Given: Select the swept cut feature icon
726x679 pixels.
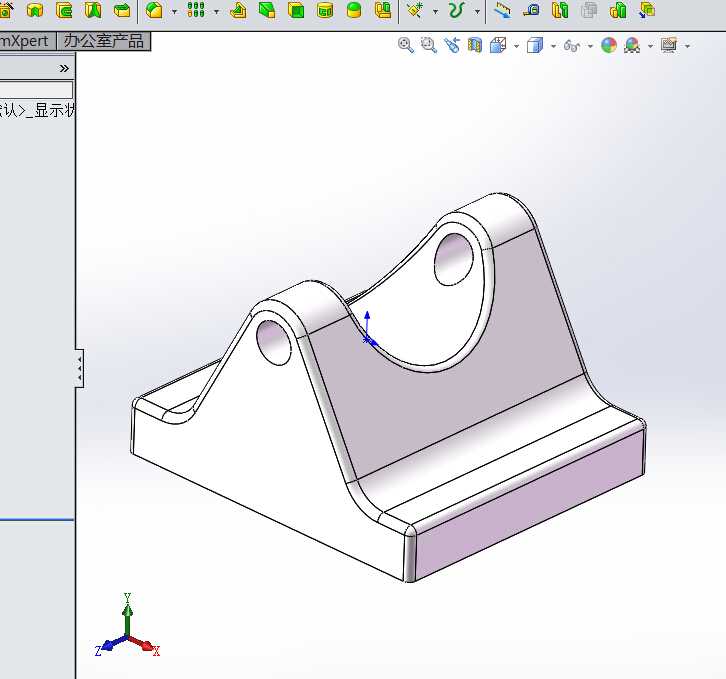Looking at the screenshot, I should pyautogui.click(x=64, y=10).
